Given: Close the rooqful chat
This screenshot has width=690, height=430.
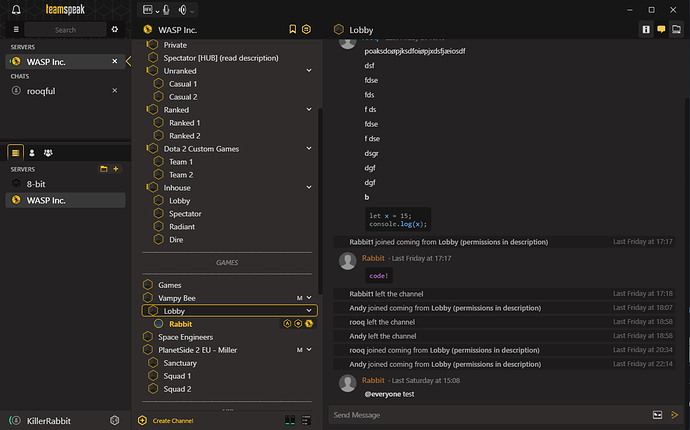Looking at the screenshot, I should 115,91.
